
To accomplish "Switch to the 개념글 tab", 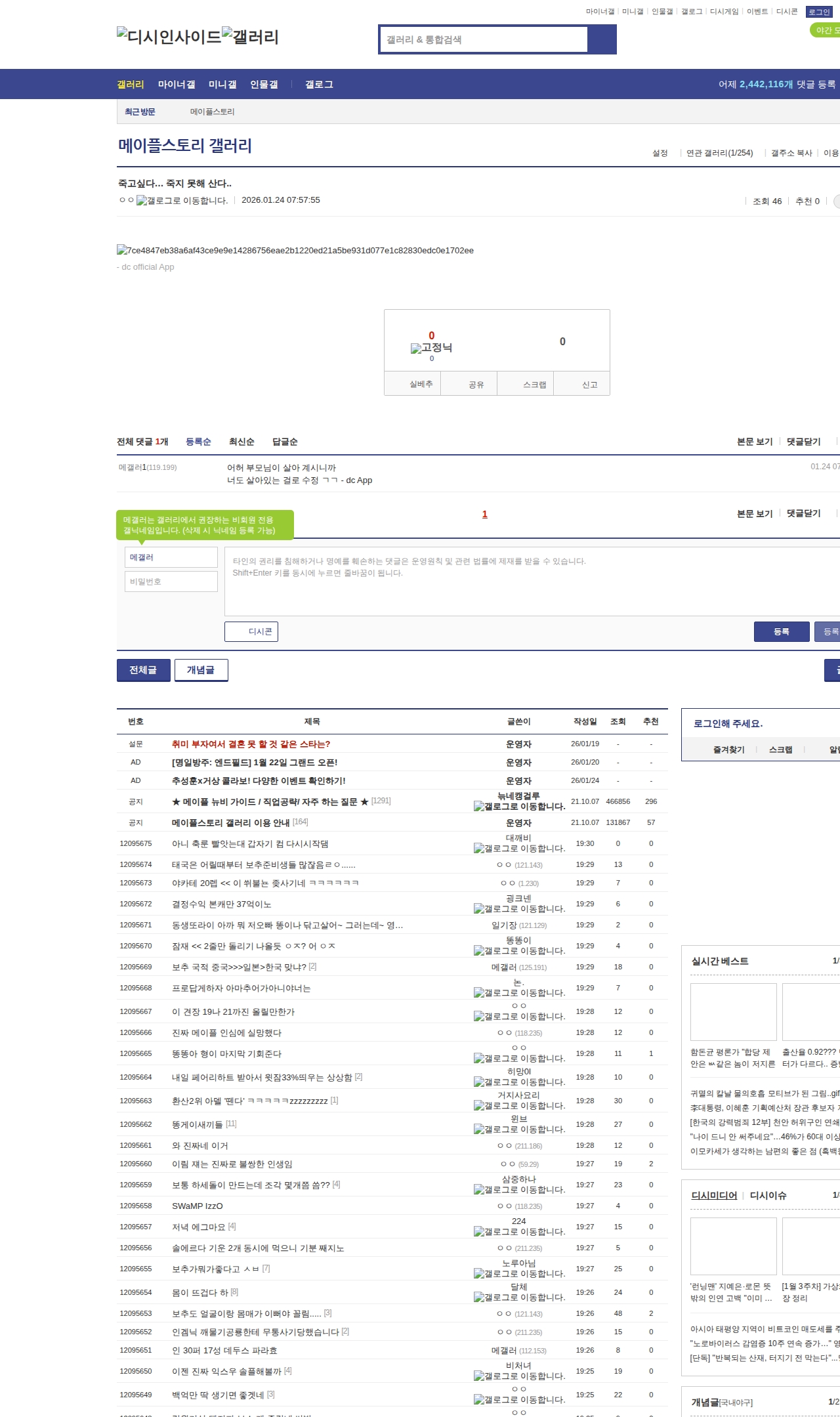I will (x=201, y=670).
